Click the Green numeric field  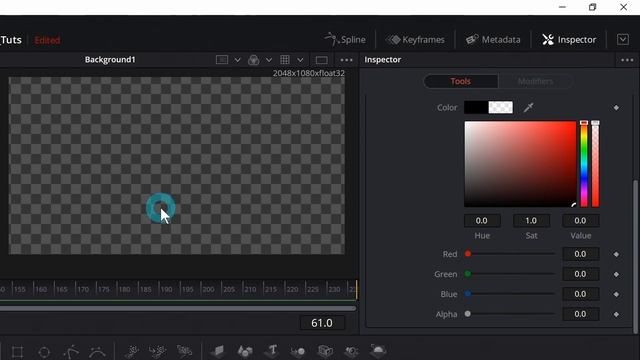coord(580,274)
